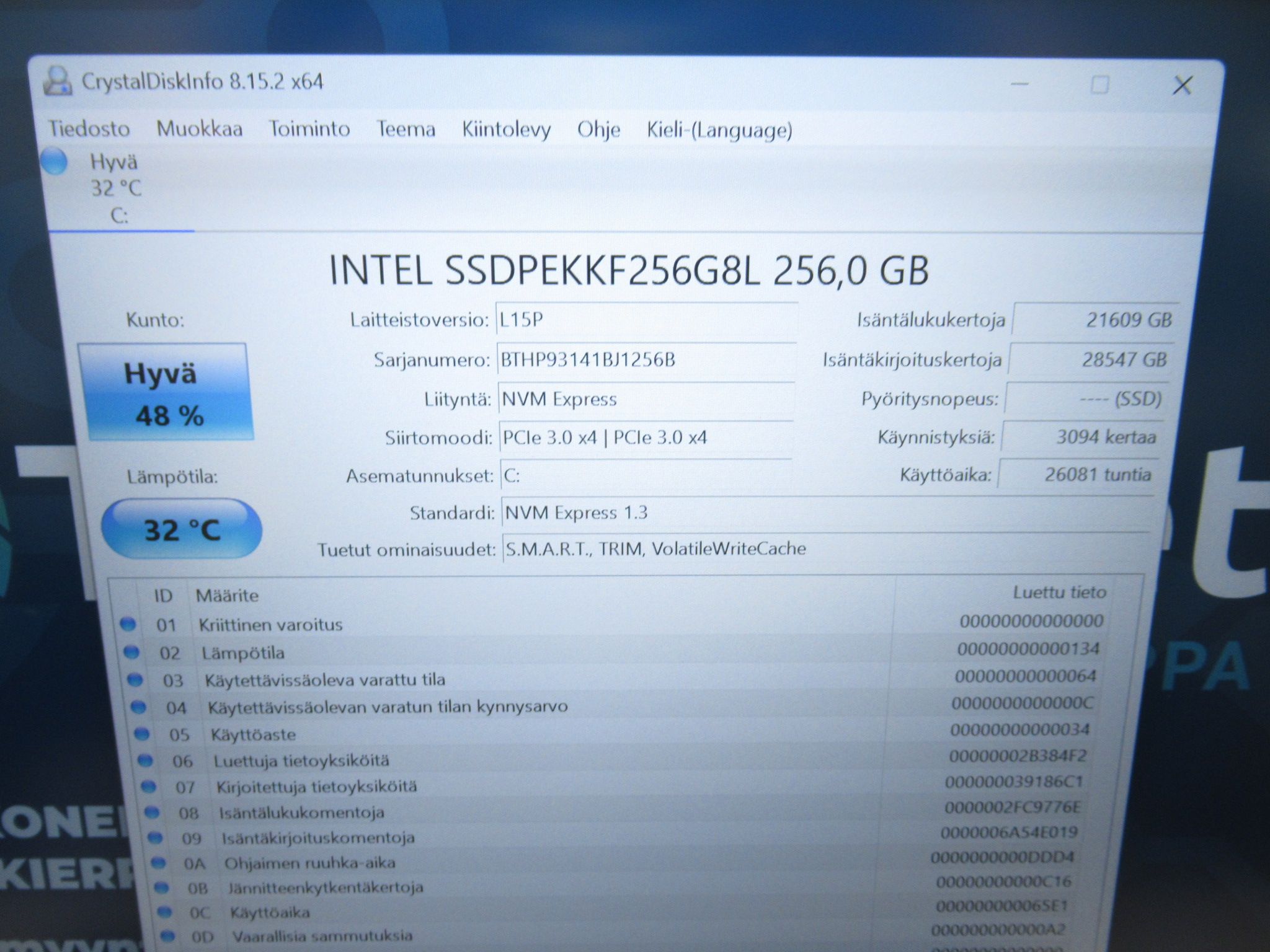The image size is (1270, 952).
Task: Open the Teema menu
Action: pyautogui.click(x=406, y=130)
